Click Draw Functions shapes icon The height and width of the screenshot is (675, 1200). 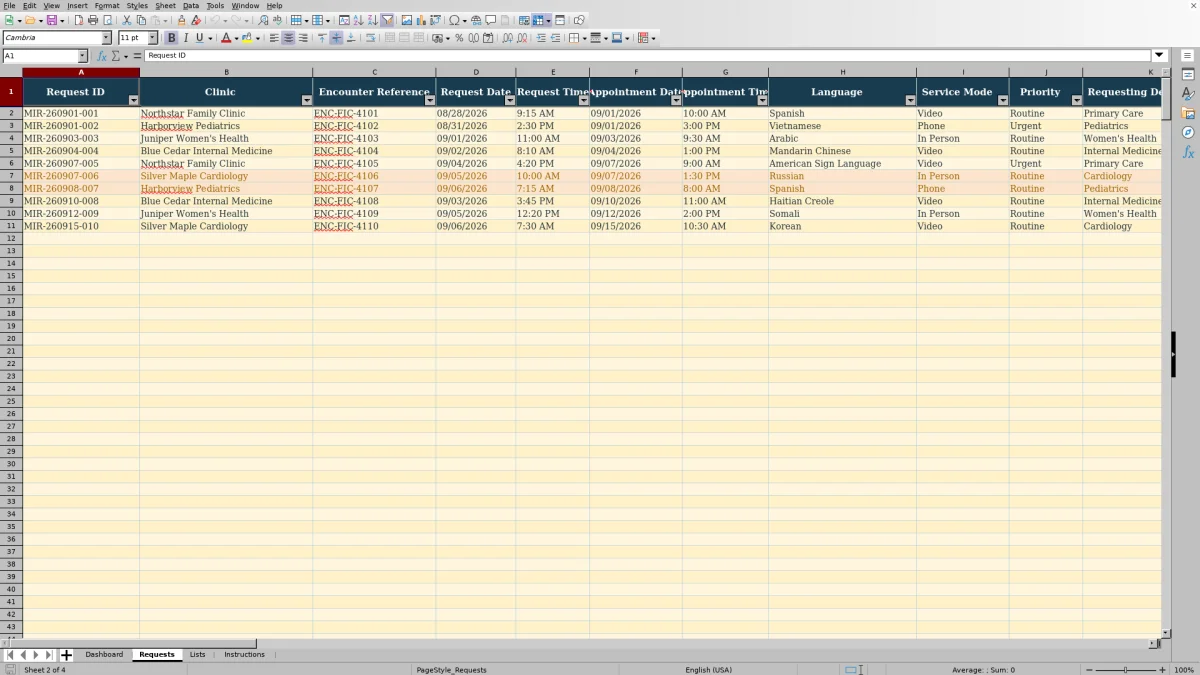click(x=579, y=20)
